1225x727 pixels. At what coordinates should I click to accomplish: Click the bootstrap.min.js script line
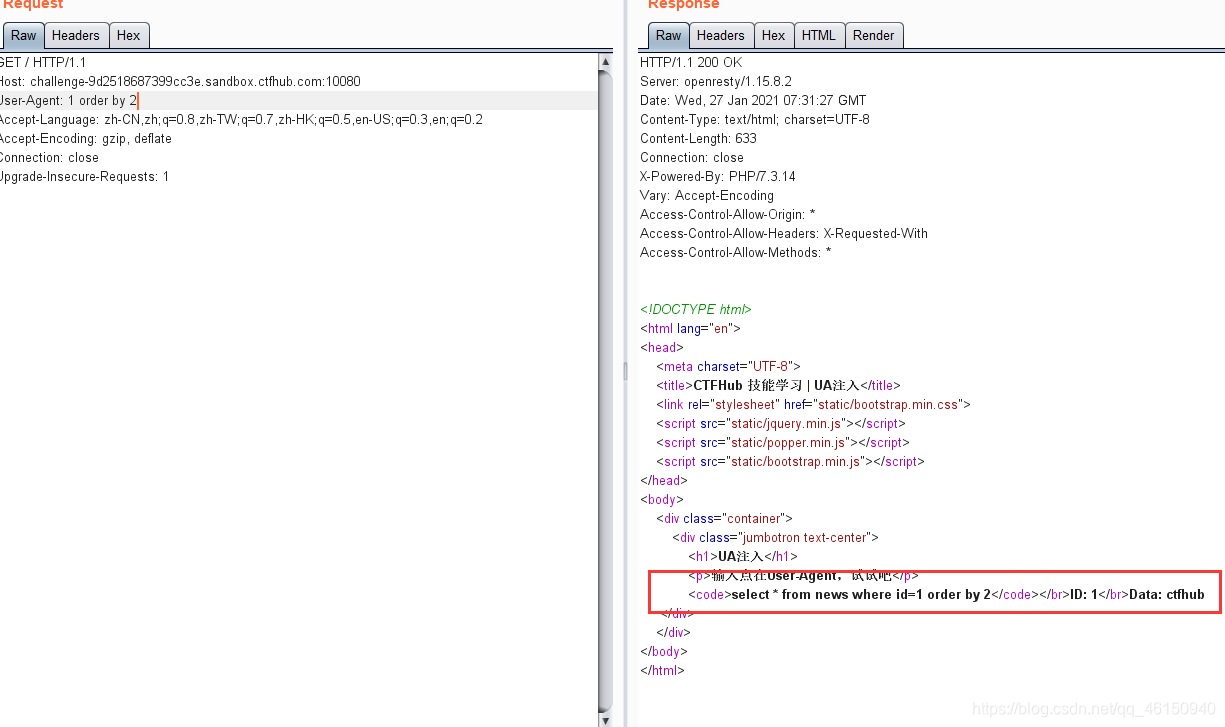pos(790,462)
